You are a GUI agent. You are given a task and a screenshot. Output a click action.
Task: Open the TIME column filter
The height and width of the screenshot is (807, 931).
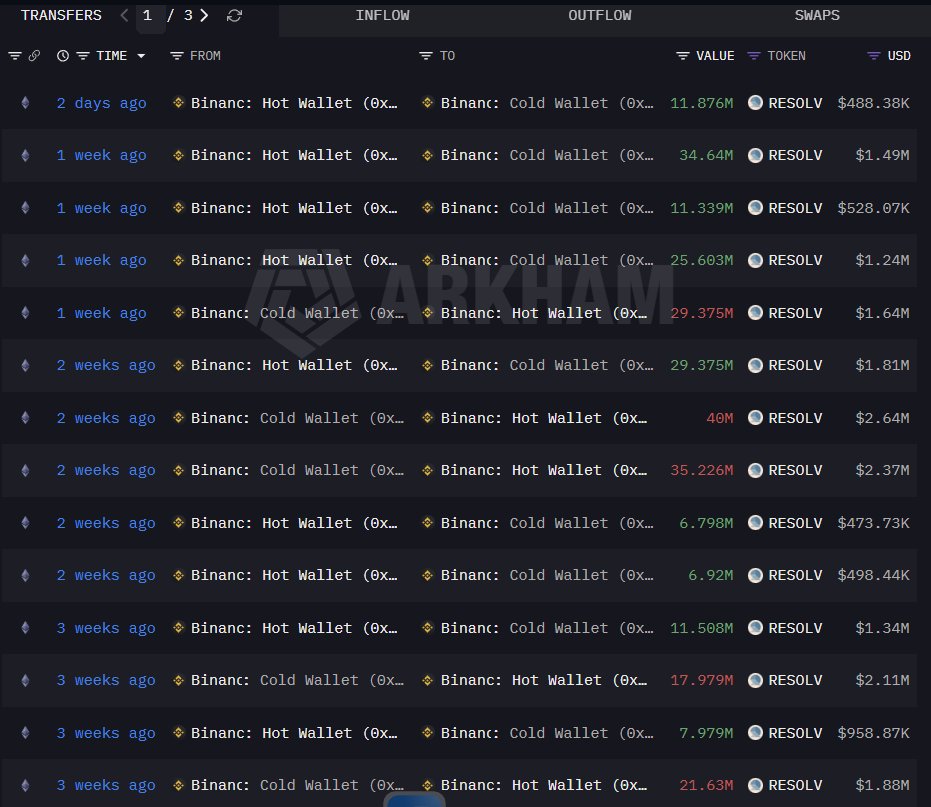tap(83, 56)
